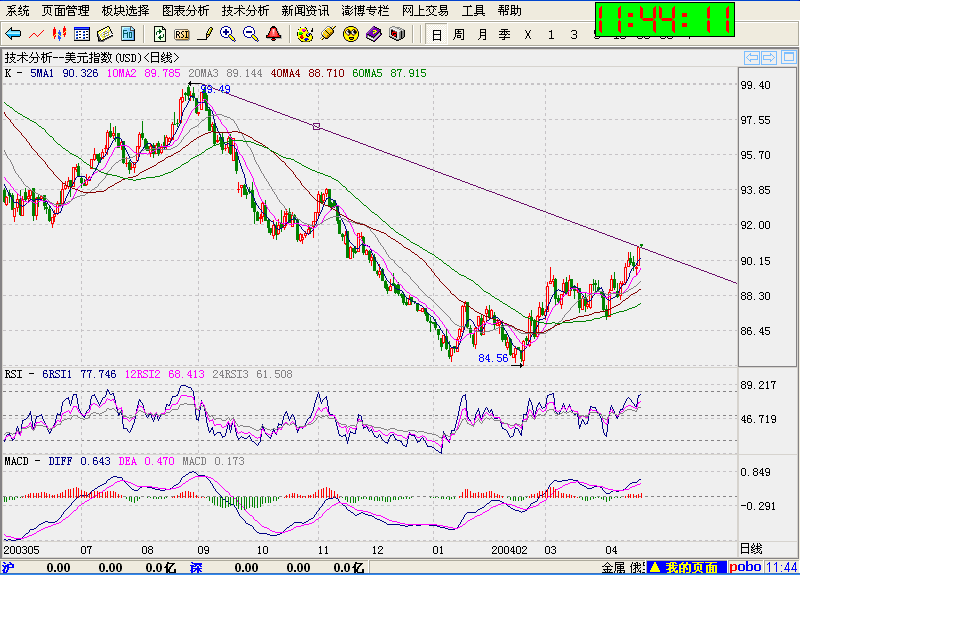Go to previous chart arrow button
Image resolution: width=978 pixels, height=619 pixels.
tap(752, 57)
